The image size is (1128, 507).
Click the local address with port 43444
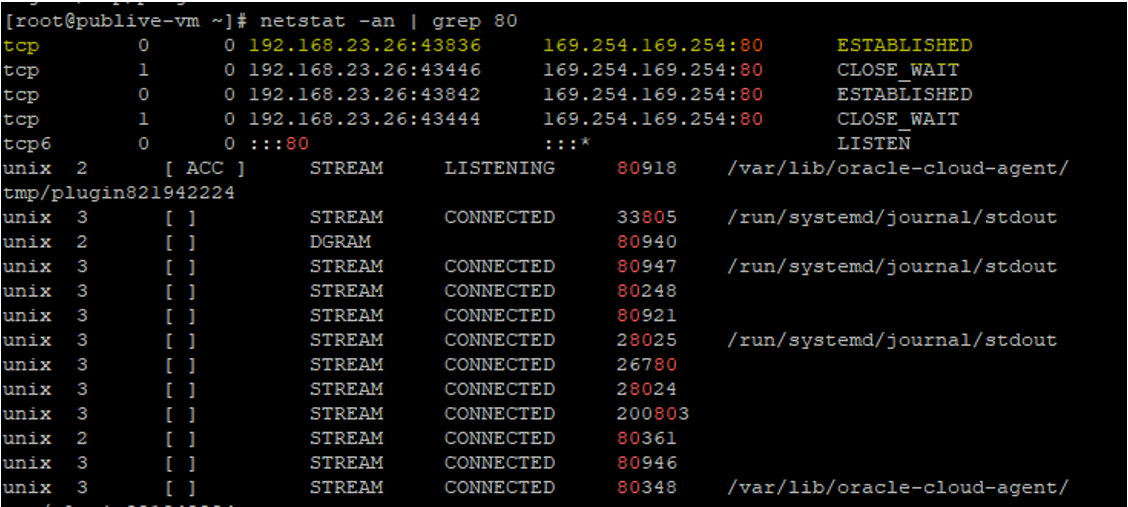pos(364,119)
